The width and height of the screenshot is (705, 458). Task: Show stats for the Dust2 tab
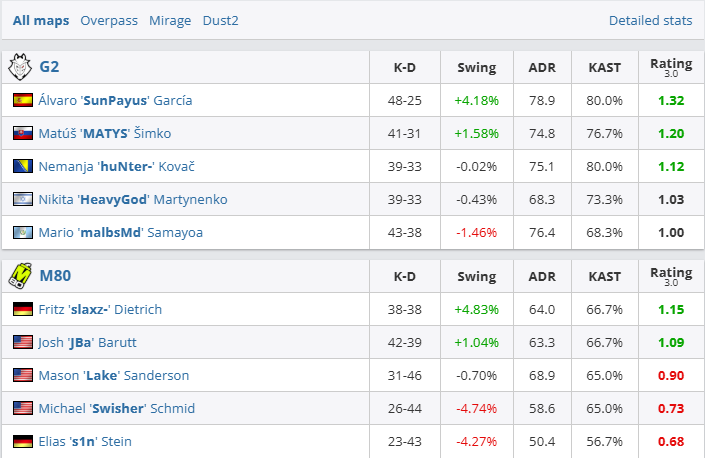[221, 20]
